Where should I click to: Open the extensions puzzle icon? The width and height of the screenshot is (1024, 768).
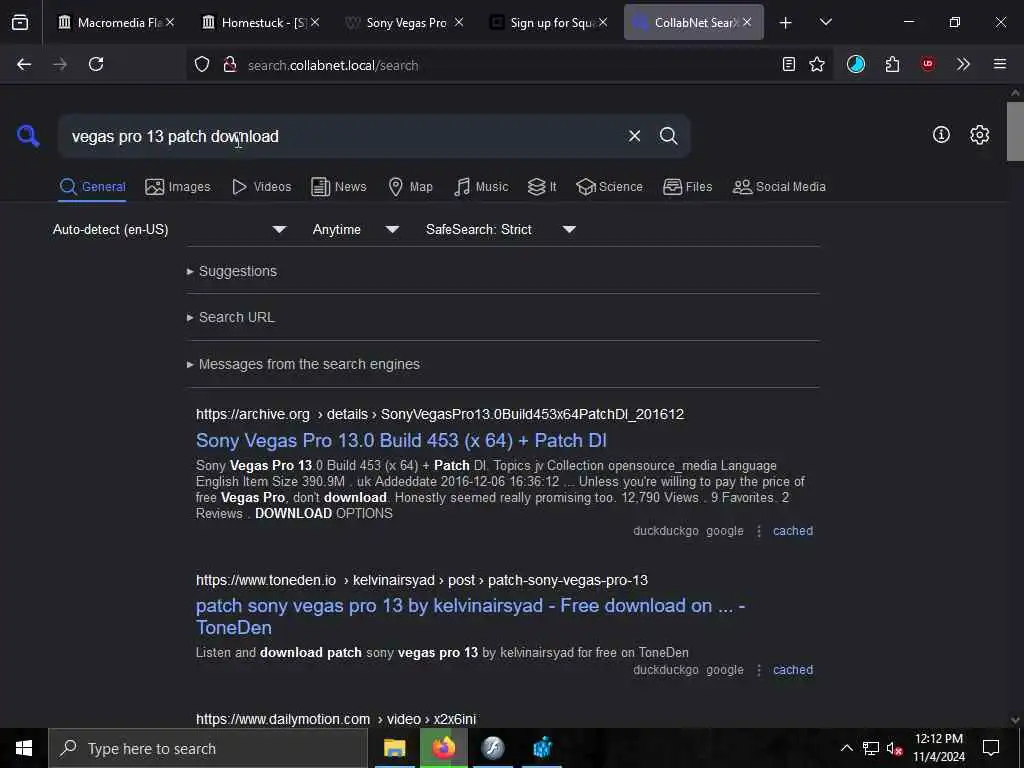click(892, 64)
